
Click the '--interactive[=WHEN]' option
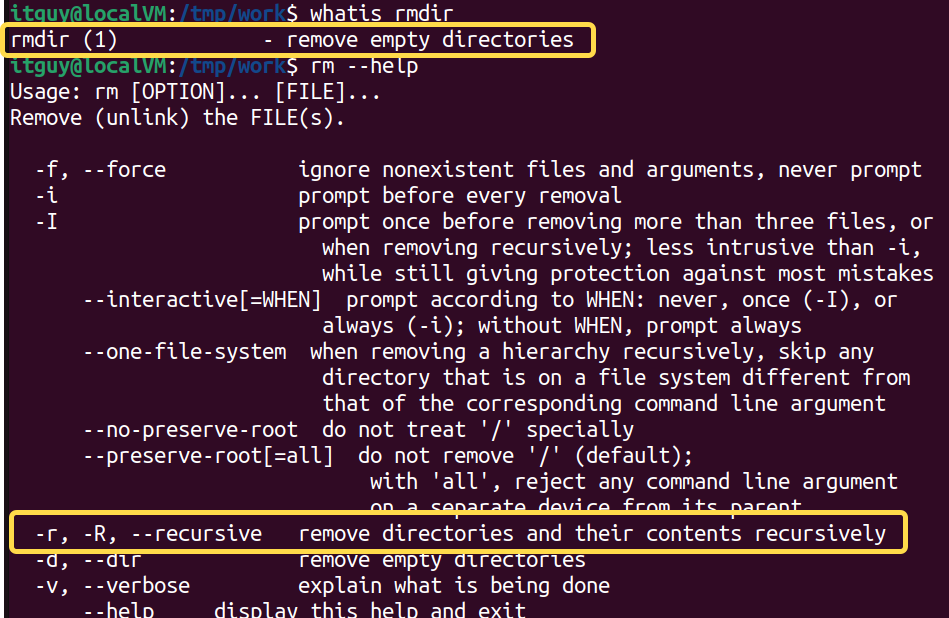point(202,300)
